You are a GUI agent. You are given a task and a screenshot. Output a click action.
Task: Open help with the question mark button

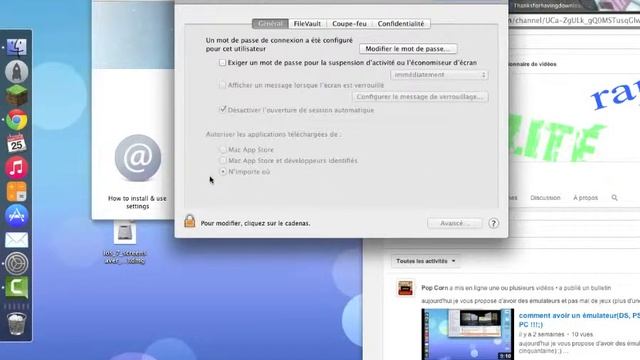click(x=493, y=223)
